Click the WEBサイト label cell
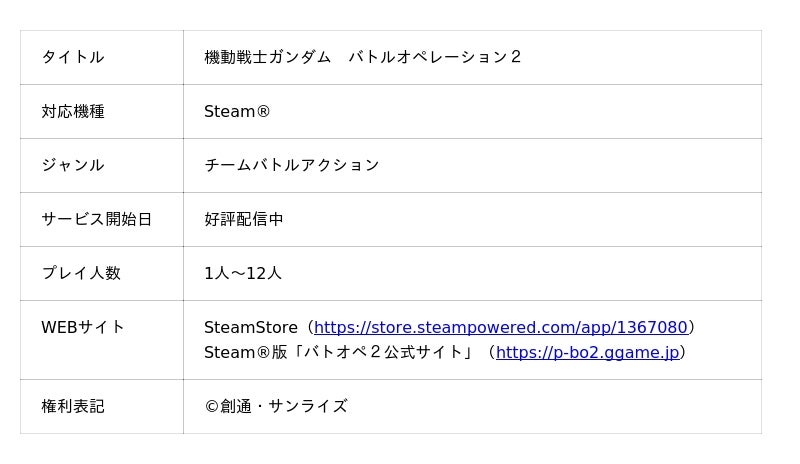Image resolution: width=800 pixels, height=464 pixels. tap(102, 340)
